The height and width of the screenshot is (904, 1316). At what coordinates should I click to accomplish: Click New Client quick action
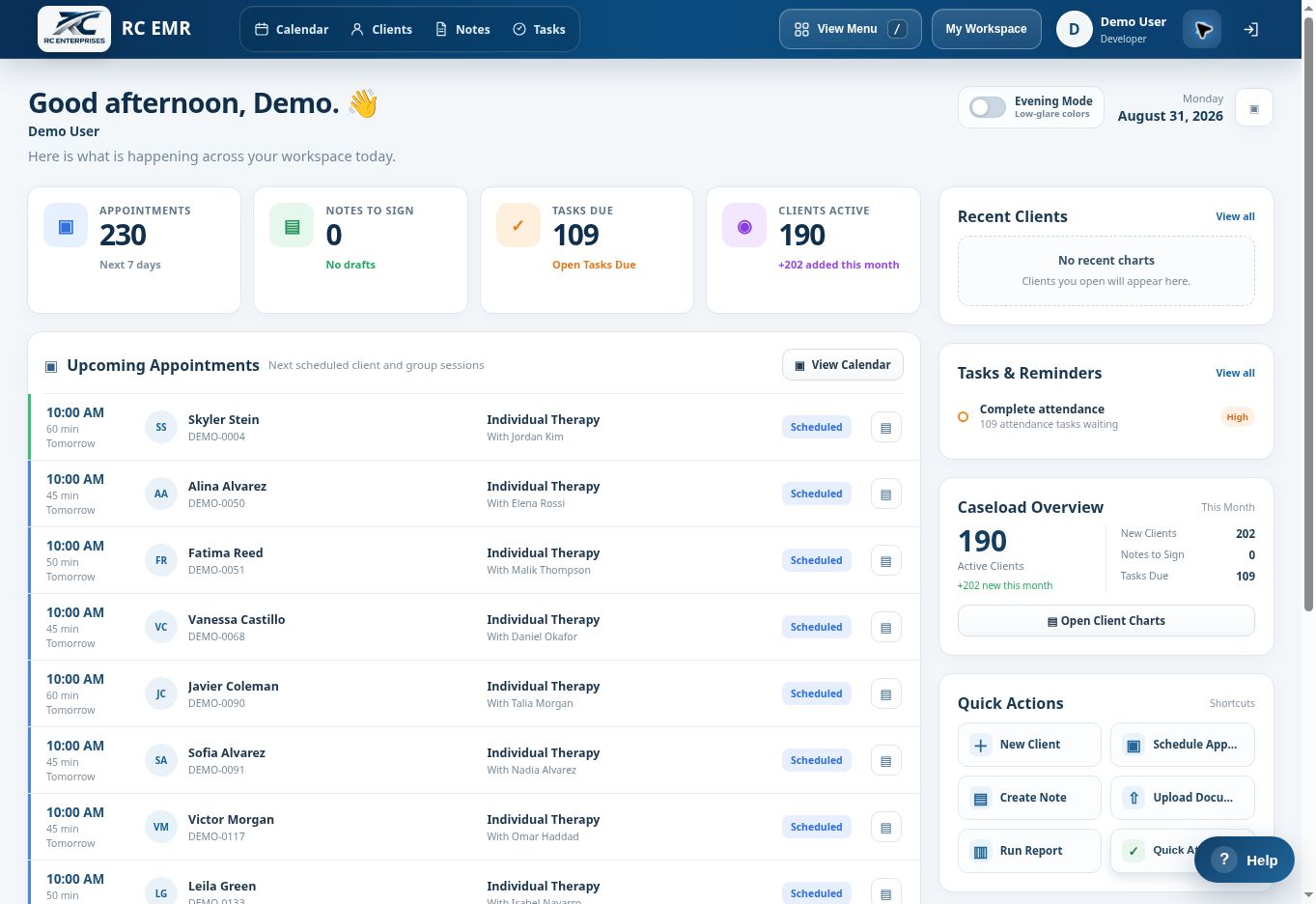(x=1029, y=745)
